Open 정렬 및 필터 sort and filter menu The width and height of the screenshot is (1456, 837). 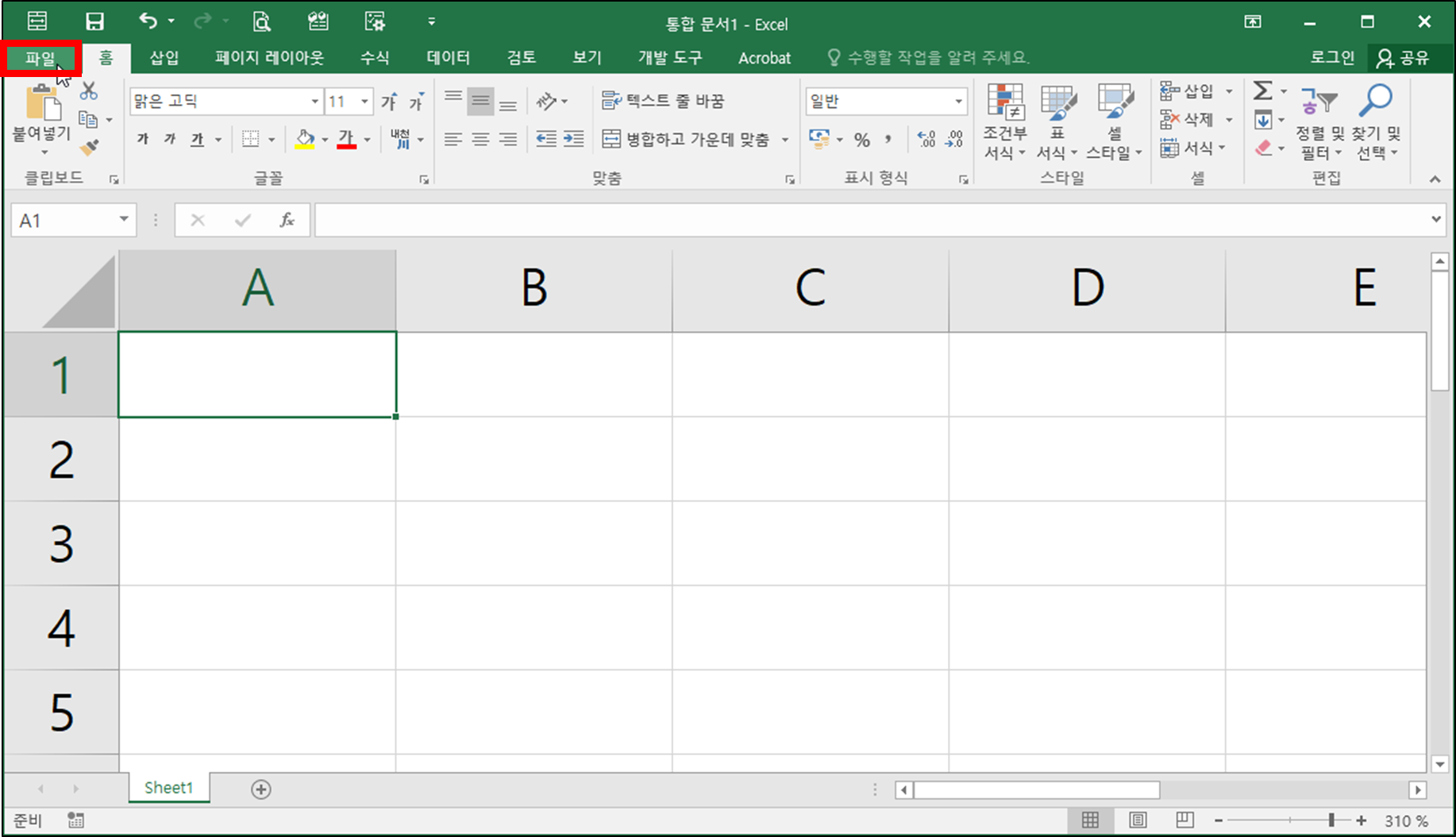pyautogui.click(x=1319, y=121)
